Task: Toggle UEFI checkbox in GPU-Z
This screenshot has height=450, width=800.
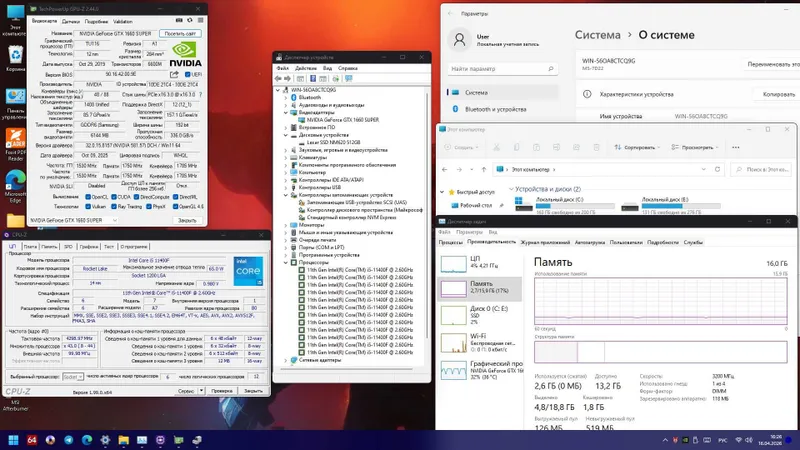Action: pos(187,74)
